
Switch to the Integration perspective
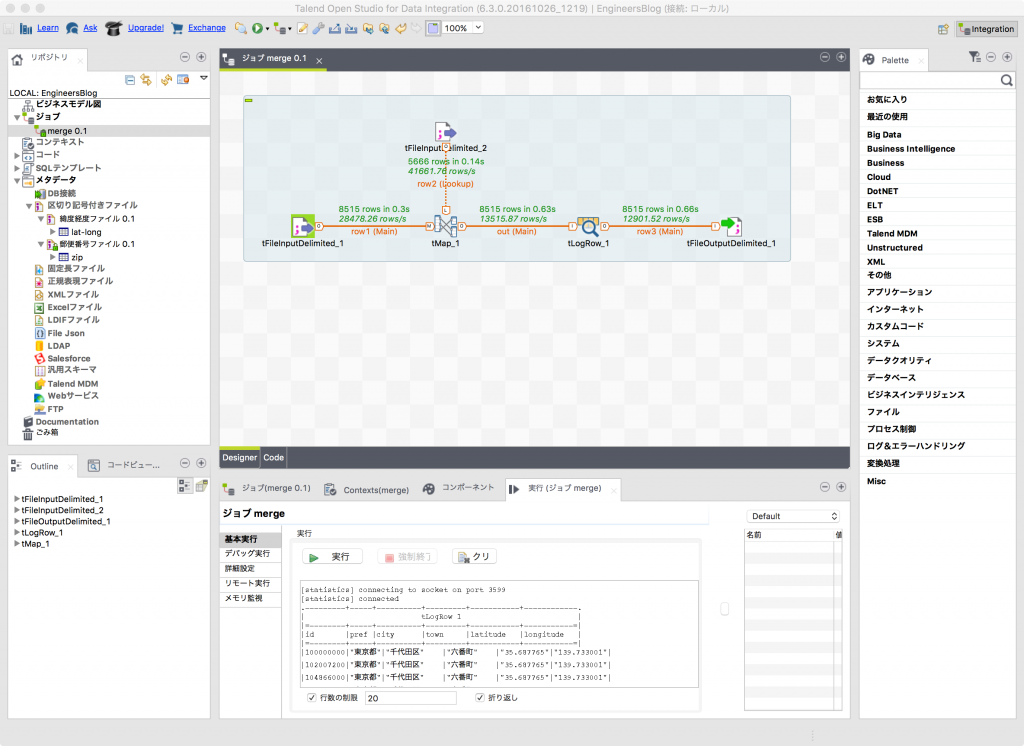tap(986, 29)
